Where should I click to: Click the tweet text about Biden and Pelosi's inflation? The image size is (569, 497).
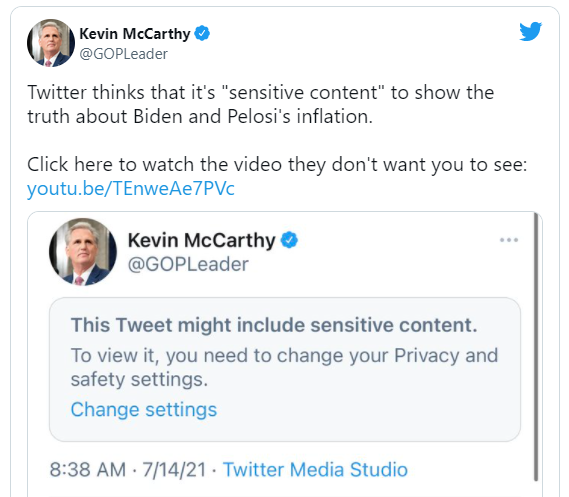[261, 104]
